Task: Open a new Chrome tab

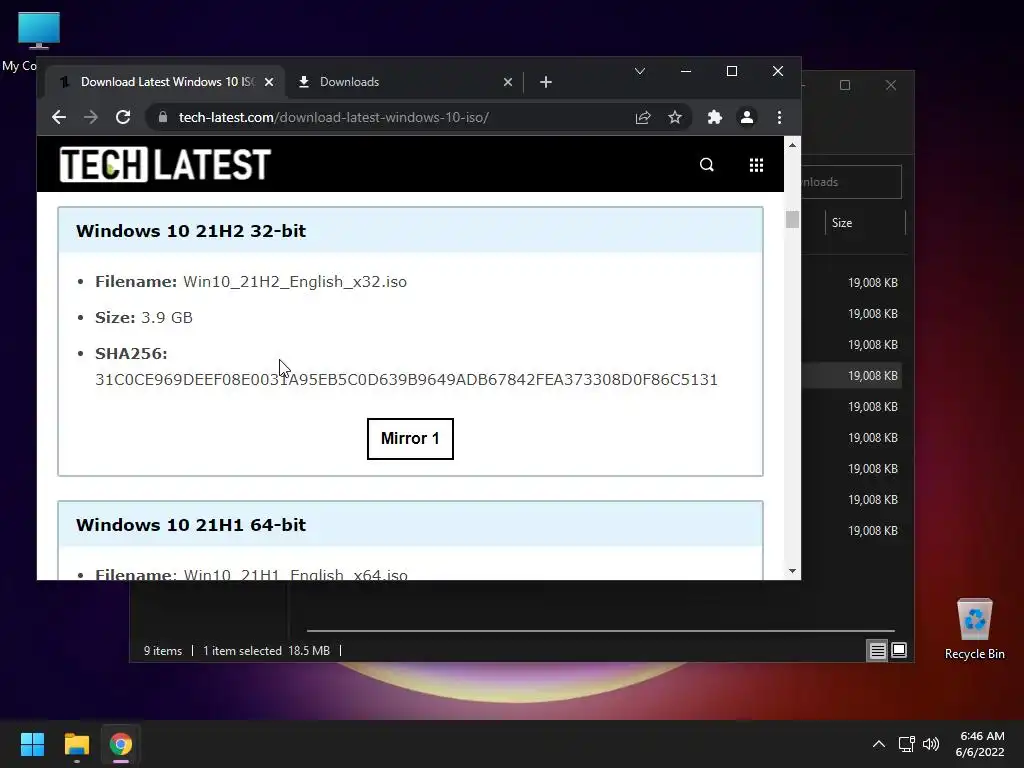Action: click(x=546, y=82)
